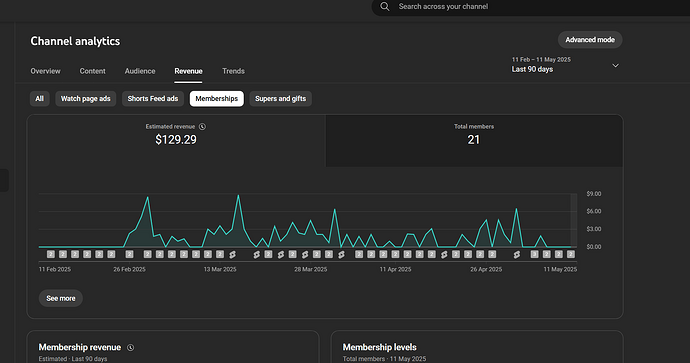Click the search magnifier icon
The height and width of the screenshot is (363, 690).
tap(385, 7)
